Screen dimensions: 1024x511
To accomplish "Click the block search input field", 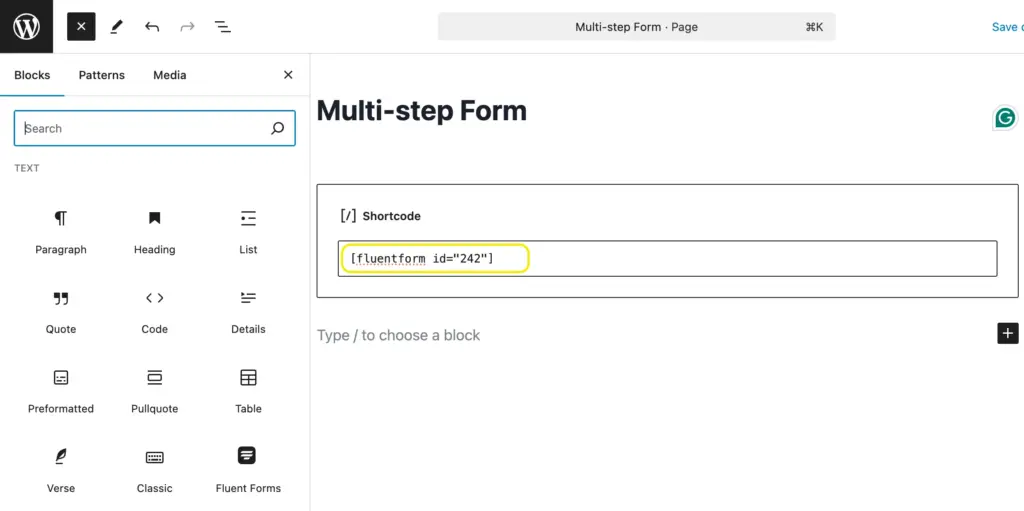I will [x=145, y=128].
